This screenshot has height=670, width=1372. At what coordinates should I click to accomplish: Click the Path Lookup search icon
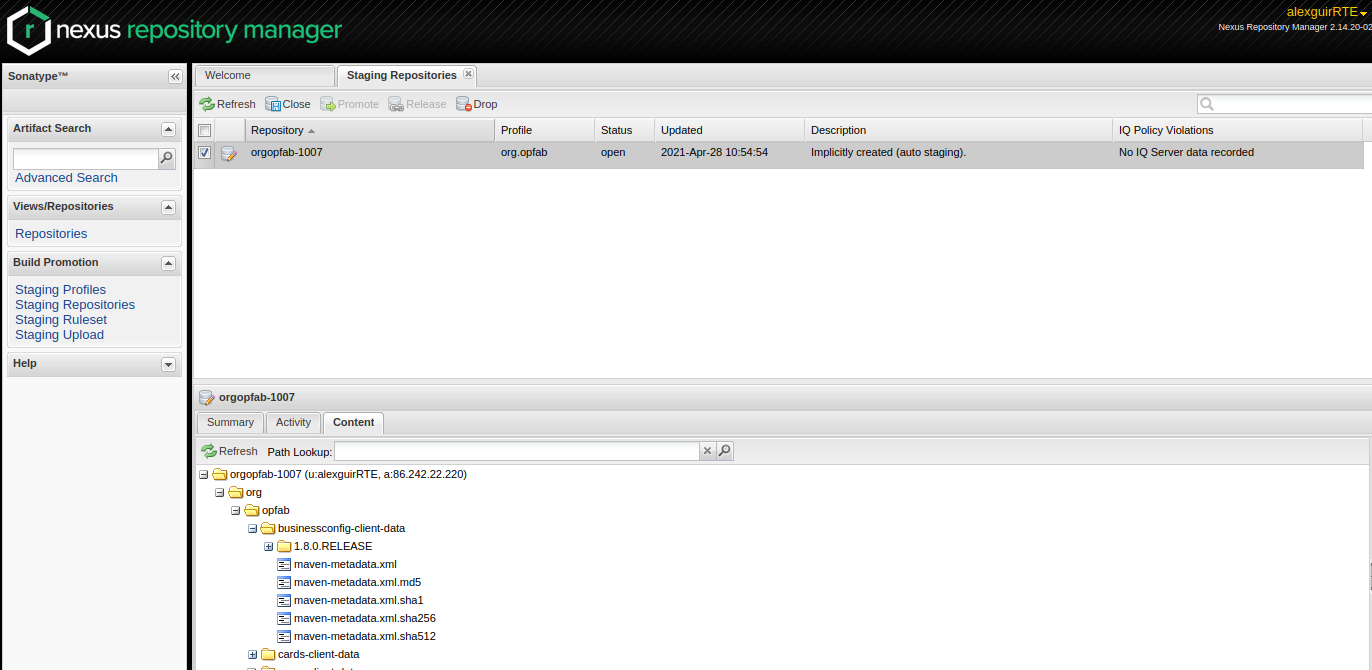point(725,451)
